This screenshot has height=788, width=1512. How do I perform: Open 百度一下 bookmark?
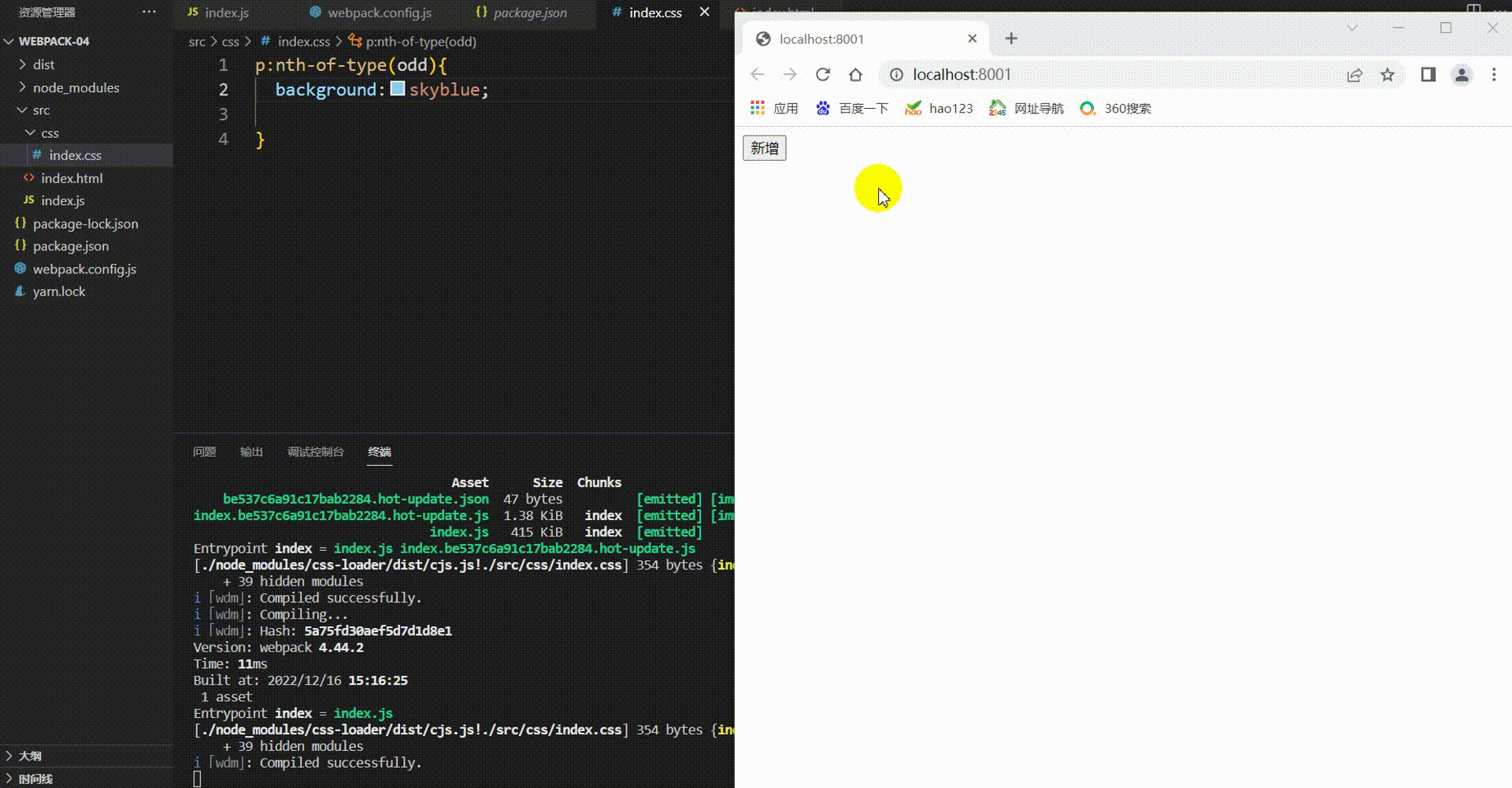tap(852, 108)
